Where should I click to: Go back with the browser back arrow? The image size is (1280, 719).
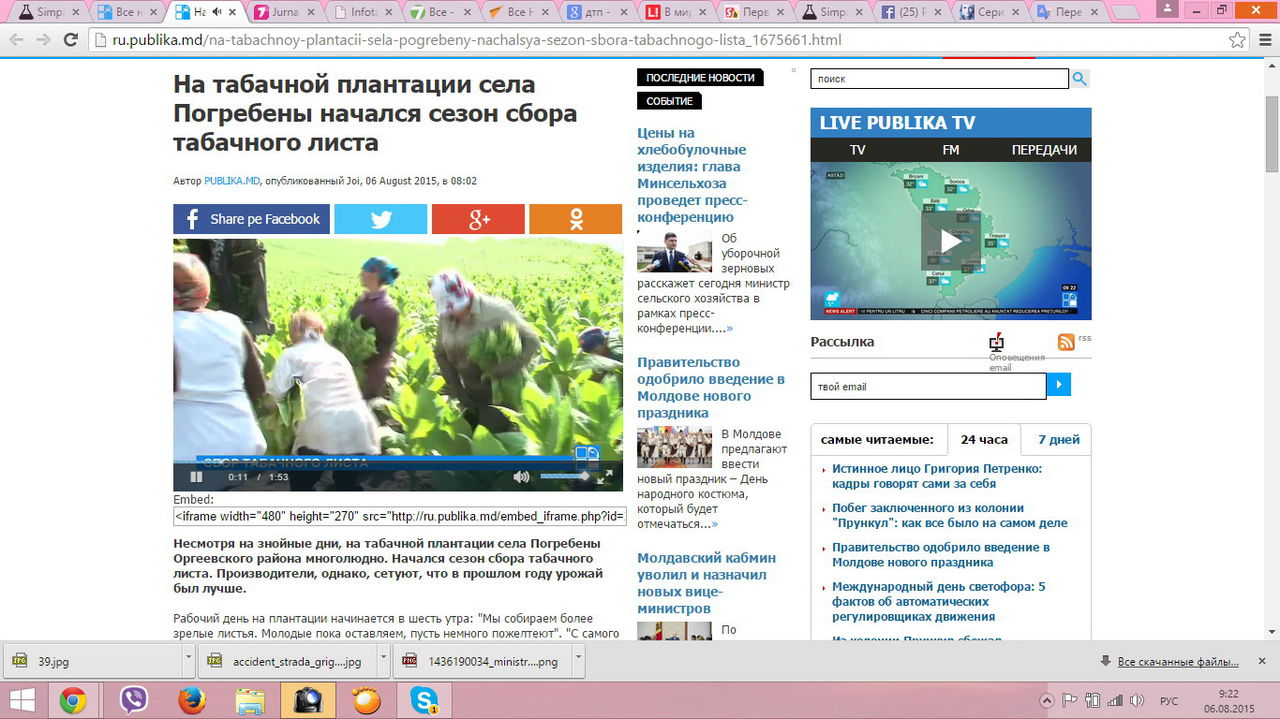click(16, 40)
